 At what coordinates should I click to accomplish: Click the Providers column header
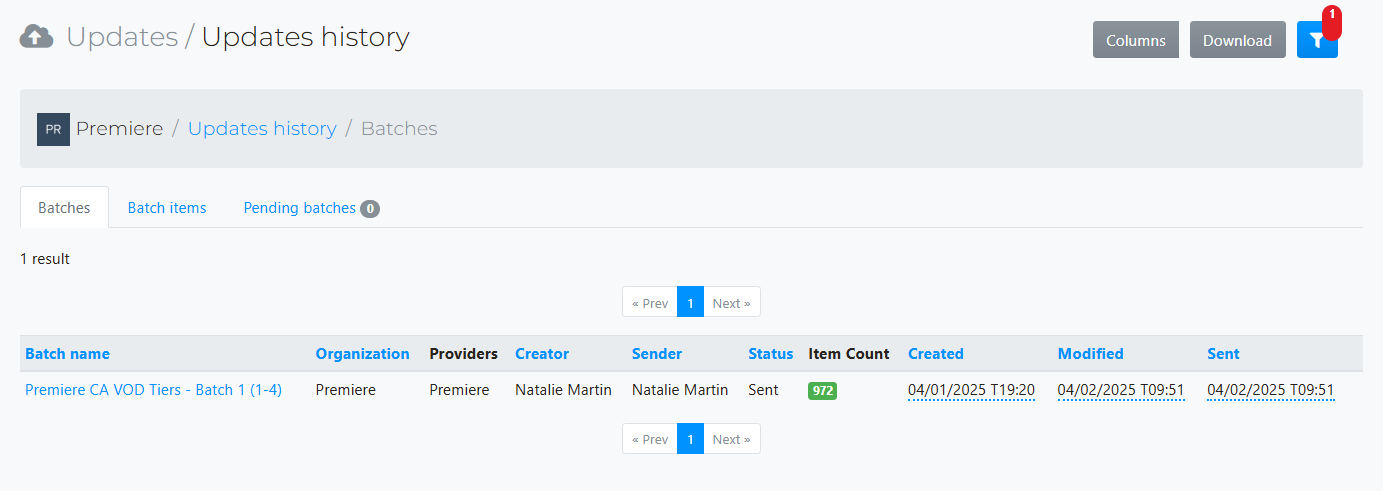[463, 354]
